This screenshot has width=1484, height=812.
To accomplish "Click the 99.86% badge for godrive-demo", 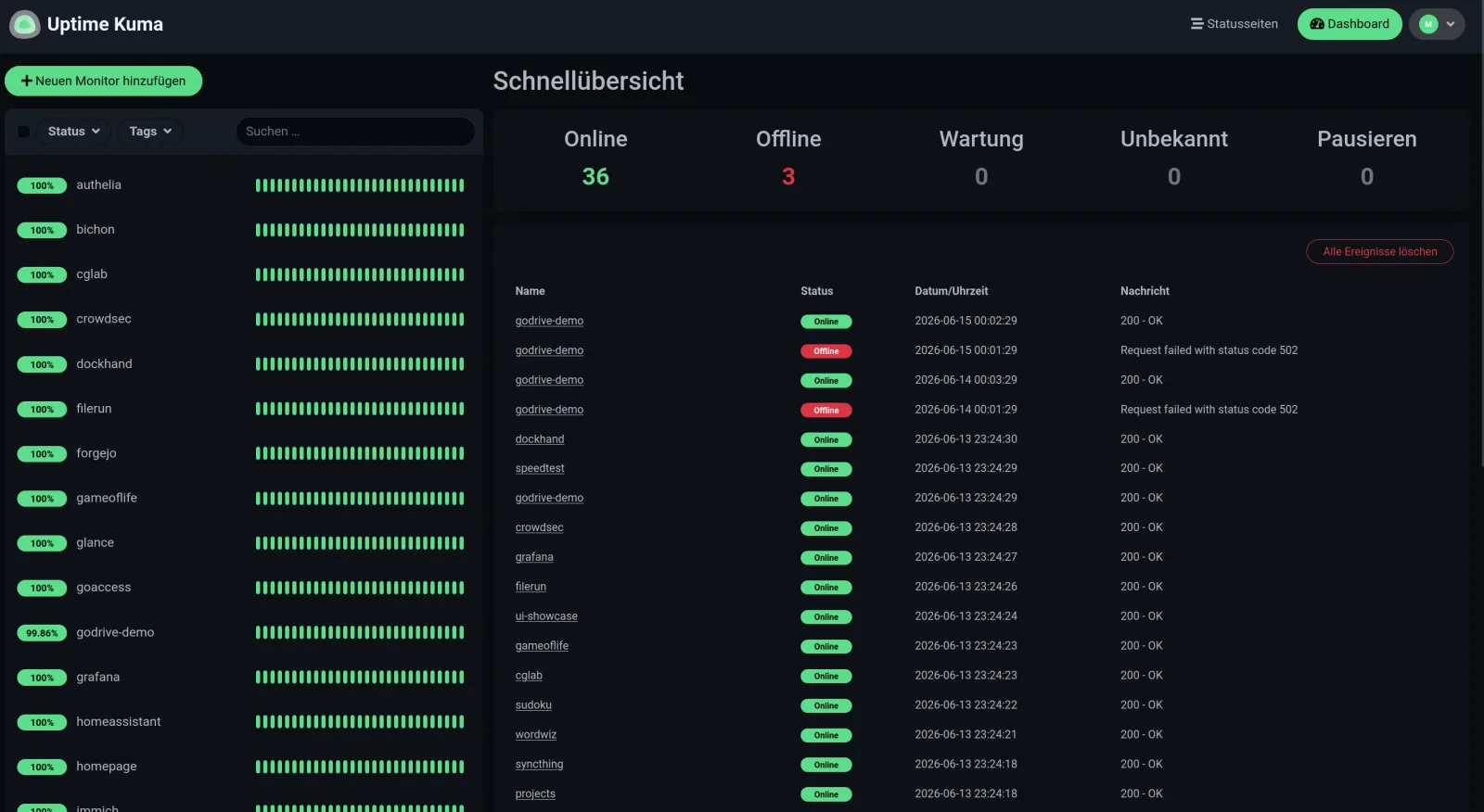I will point(42,633).
